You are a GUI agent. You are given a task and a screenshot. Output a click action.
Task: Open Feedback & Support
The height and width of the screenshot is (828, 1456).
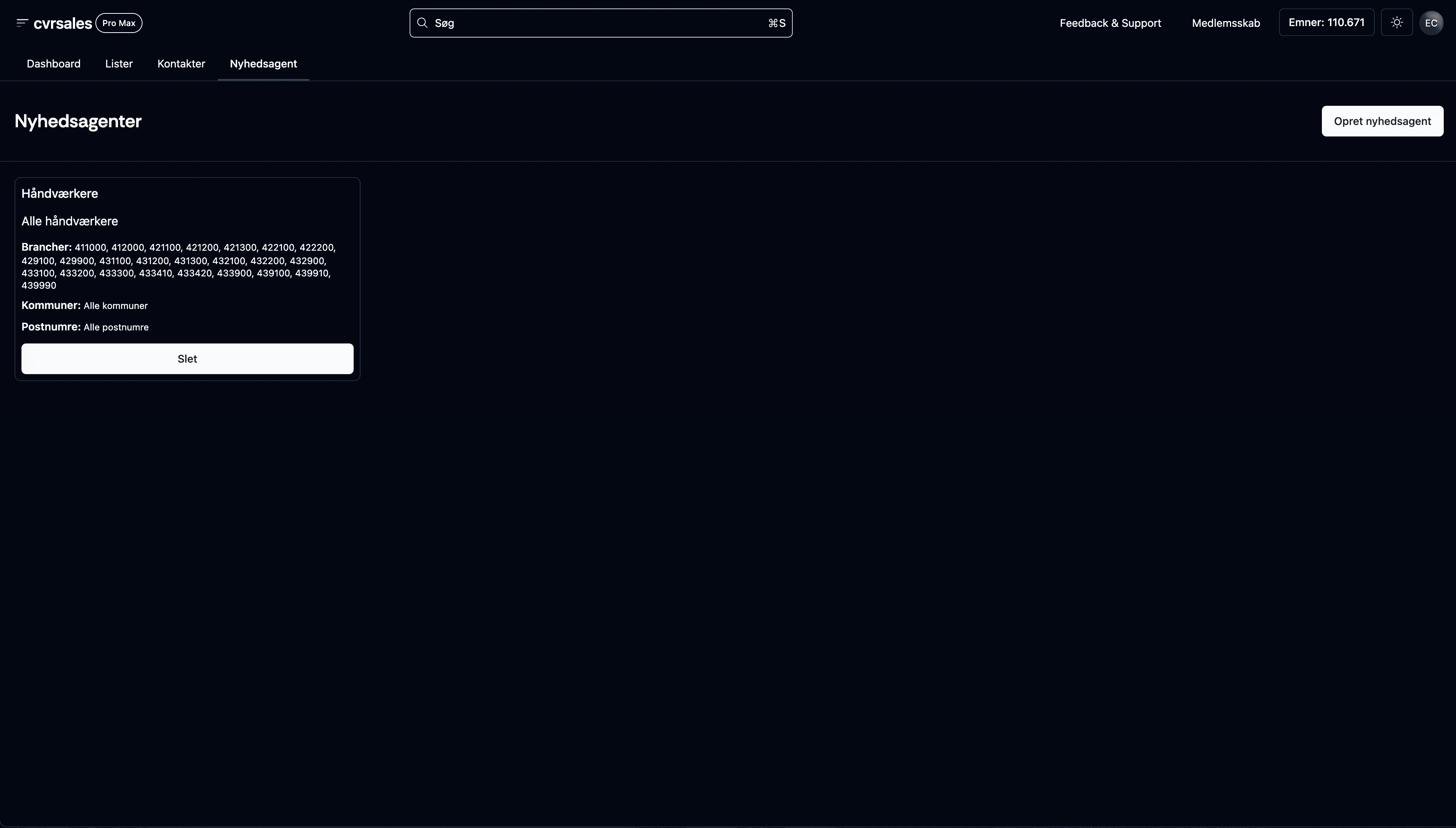click(1110, 23)
